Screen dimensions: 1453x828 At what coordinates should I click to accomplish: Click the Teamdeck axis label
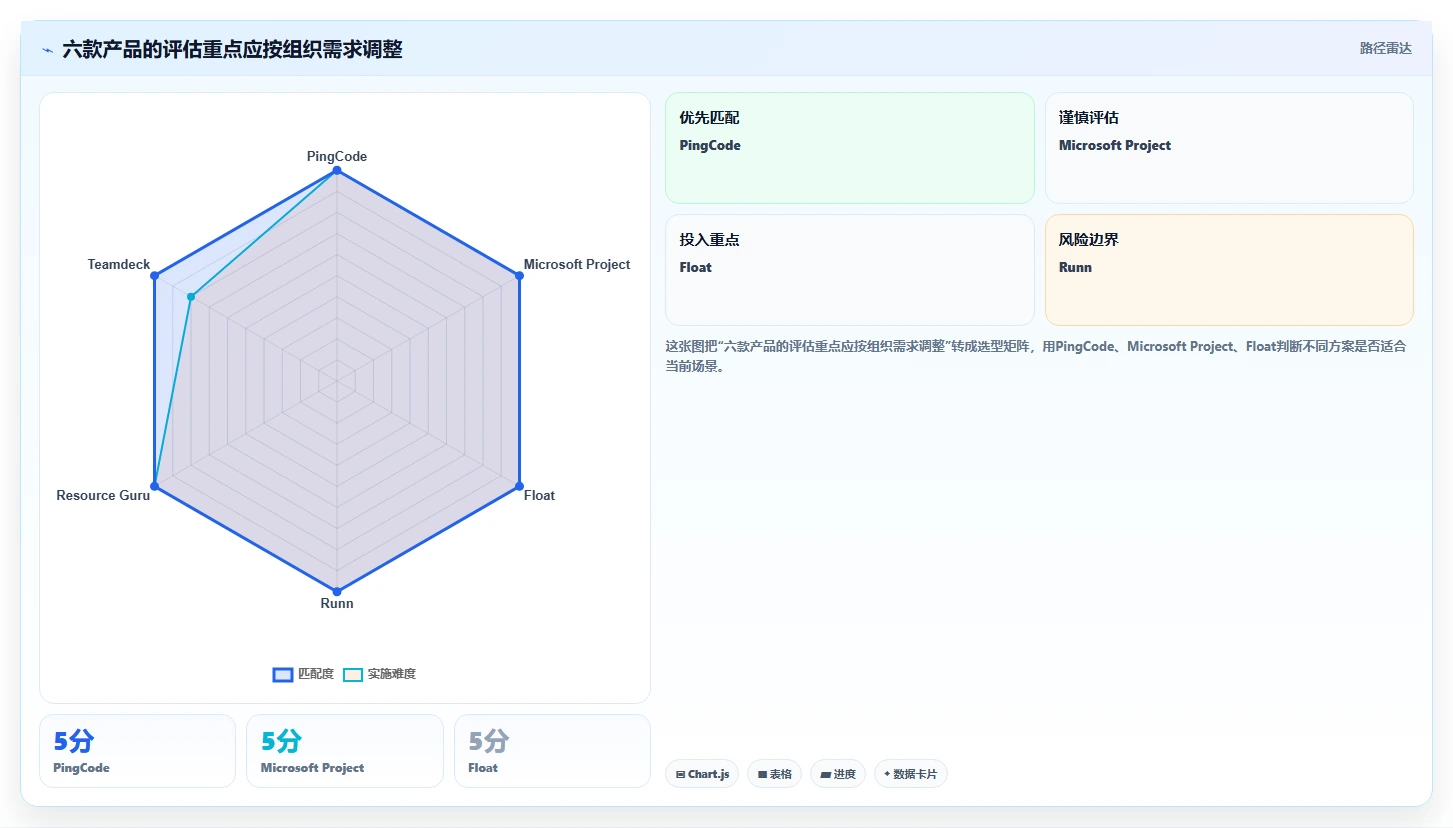pos(119,265)
